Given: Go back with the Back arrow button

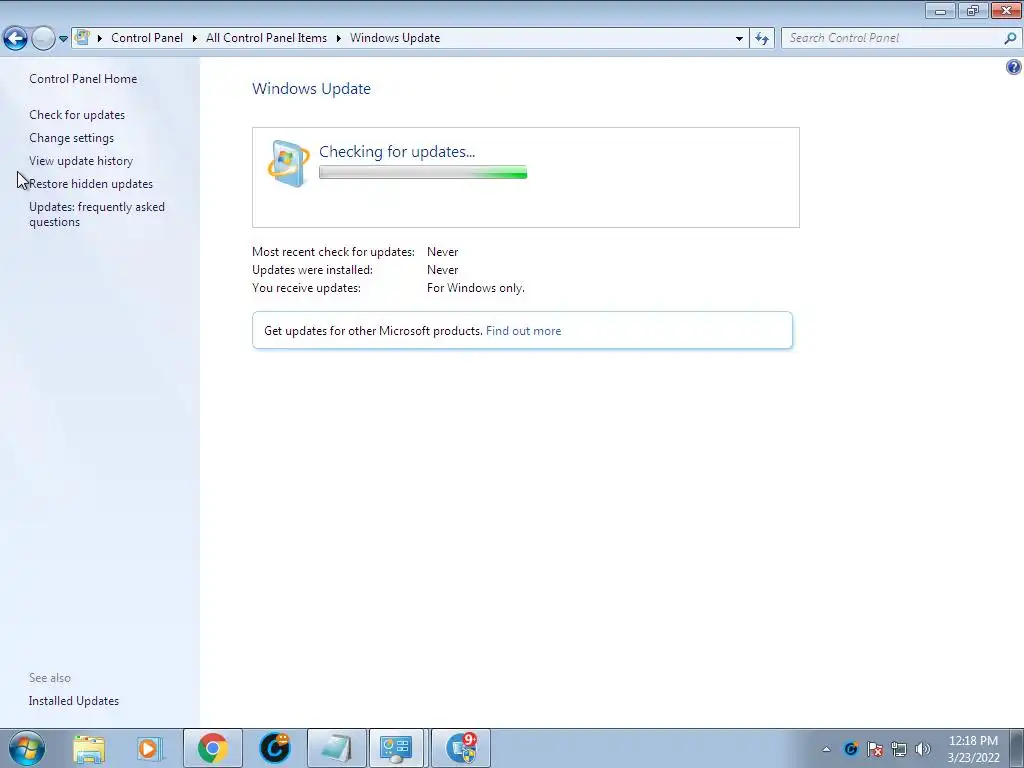Looking at the screenshot, I should coord(16,39).
